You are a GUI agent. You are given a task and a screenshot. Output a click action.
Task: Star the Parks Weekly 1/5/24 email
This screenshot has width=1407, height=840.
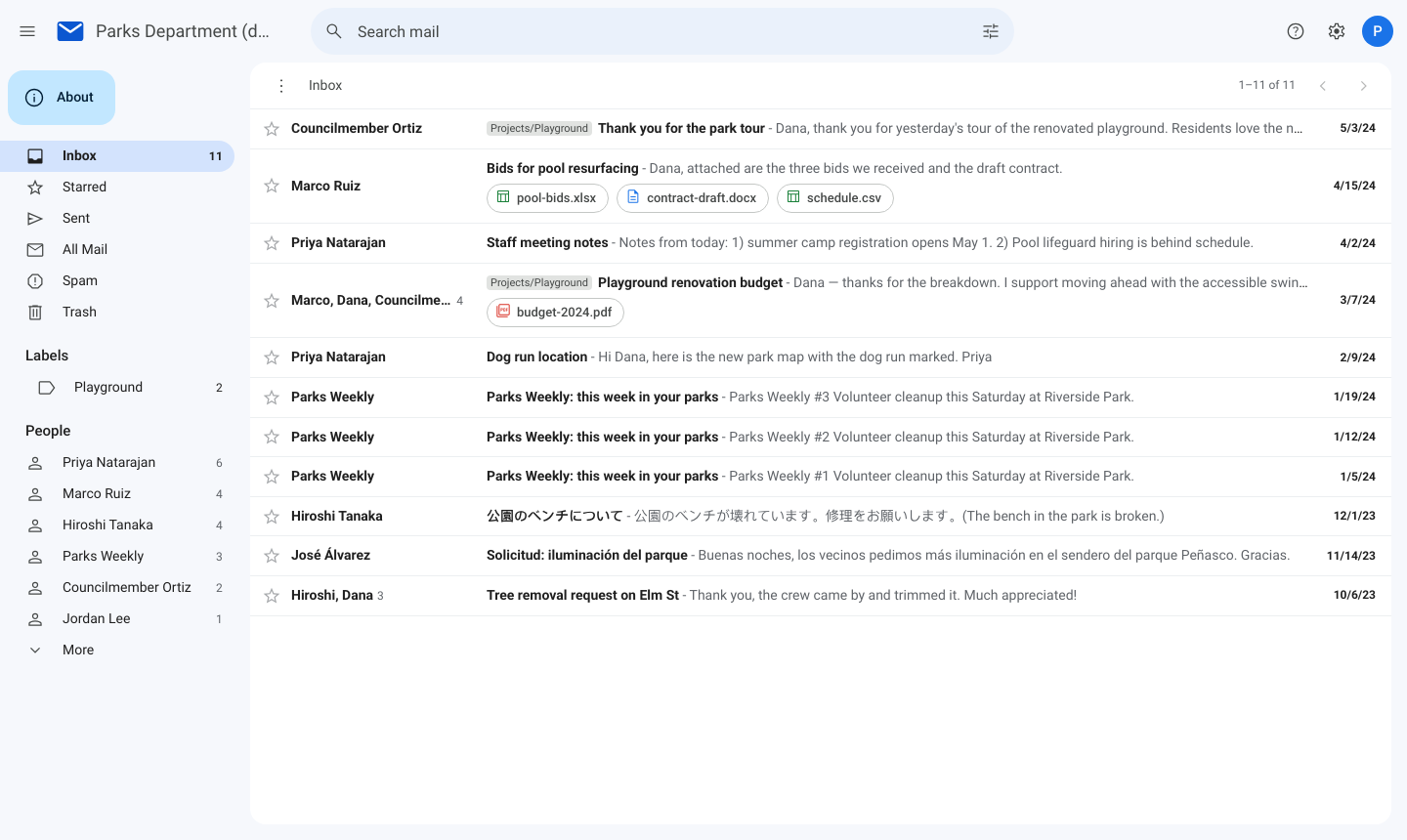[272, 477]
